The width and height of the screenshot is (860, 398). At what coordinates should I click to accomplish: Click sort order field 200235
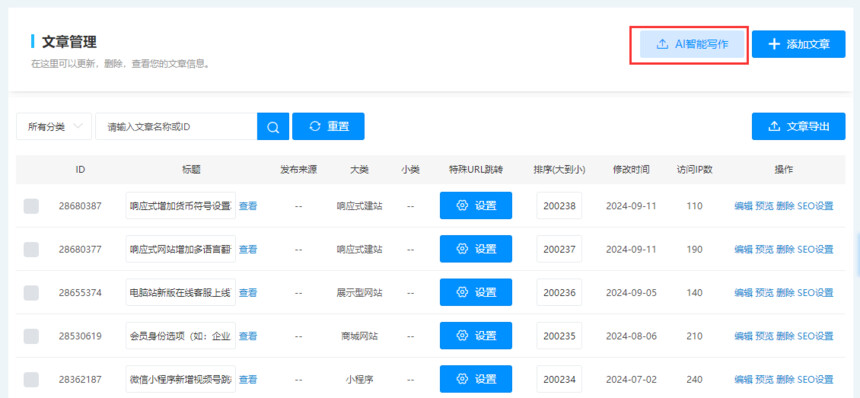tap(559, 336)
